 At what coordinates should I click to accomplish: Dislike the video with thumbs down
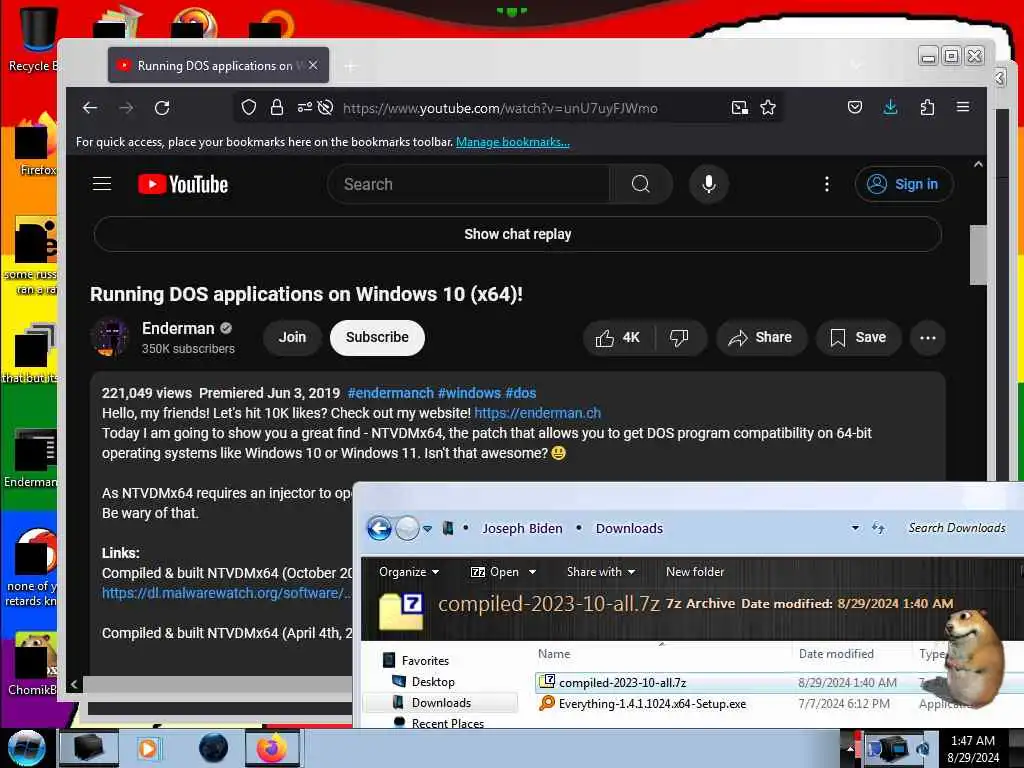[x=679, y=338]
